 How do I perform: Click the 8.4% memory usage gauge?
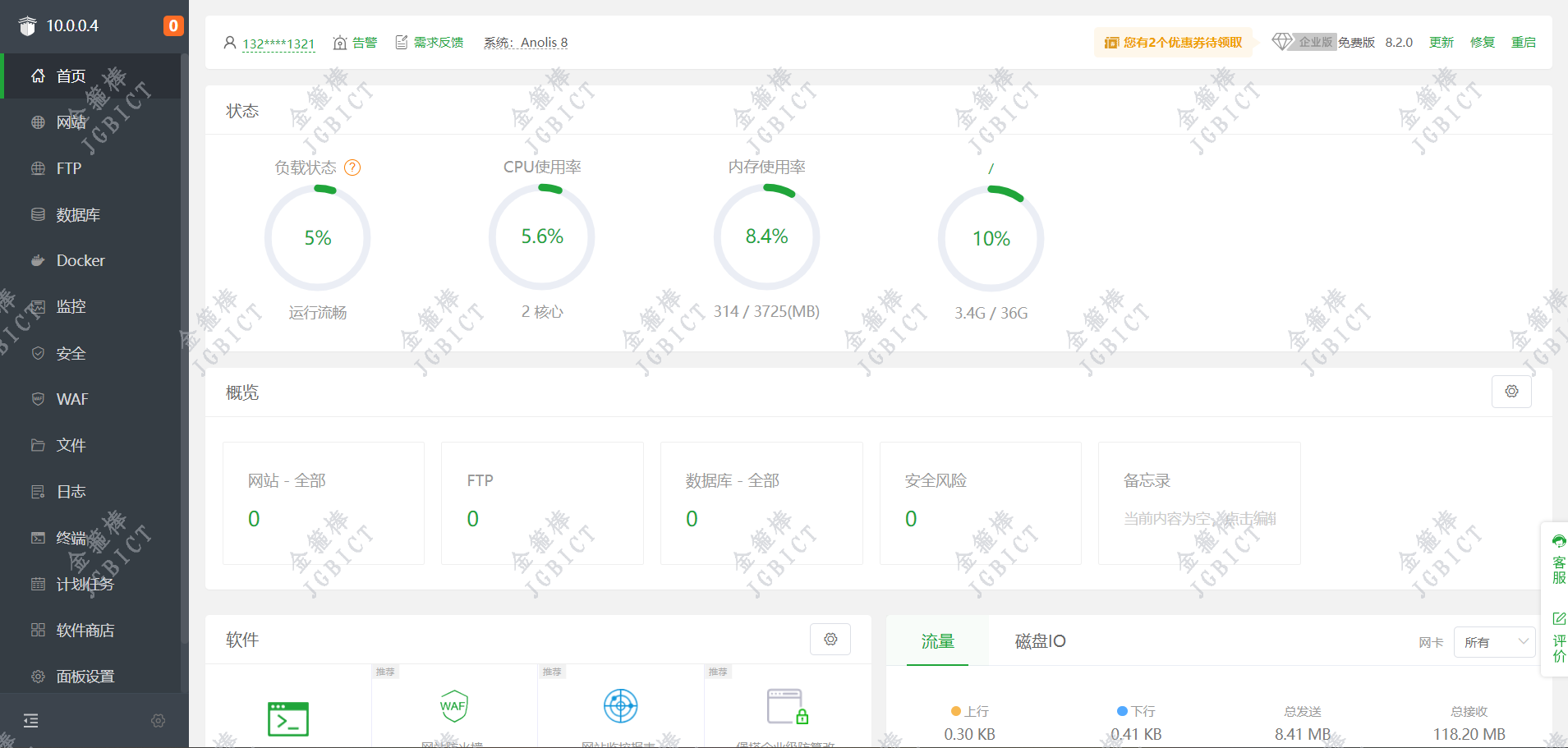click(x=767, y=237)
